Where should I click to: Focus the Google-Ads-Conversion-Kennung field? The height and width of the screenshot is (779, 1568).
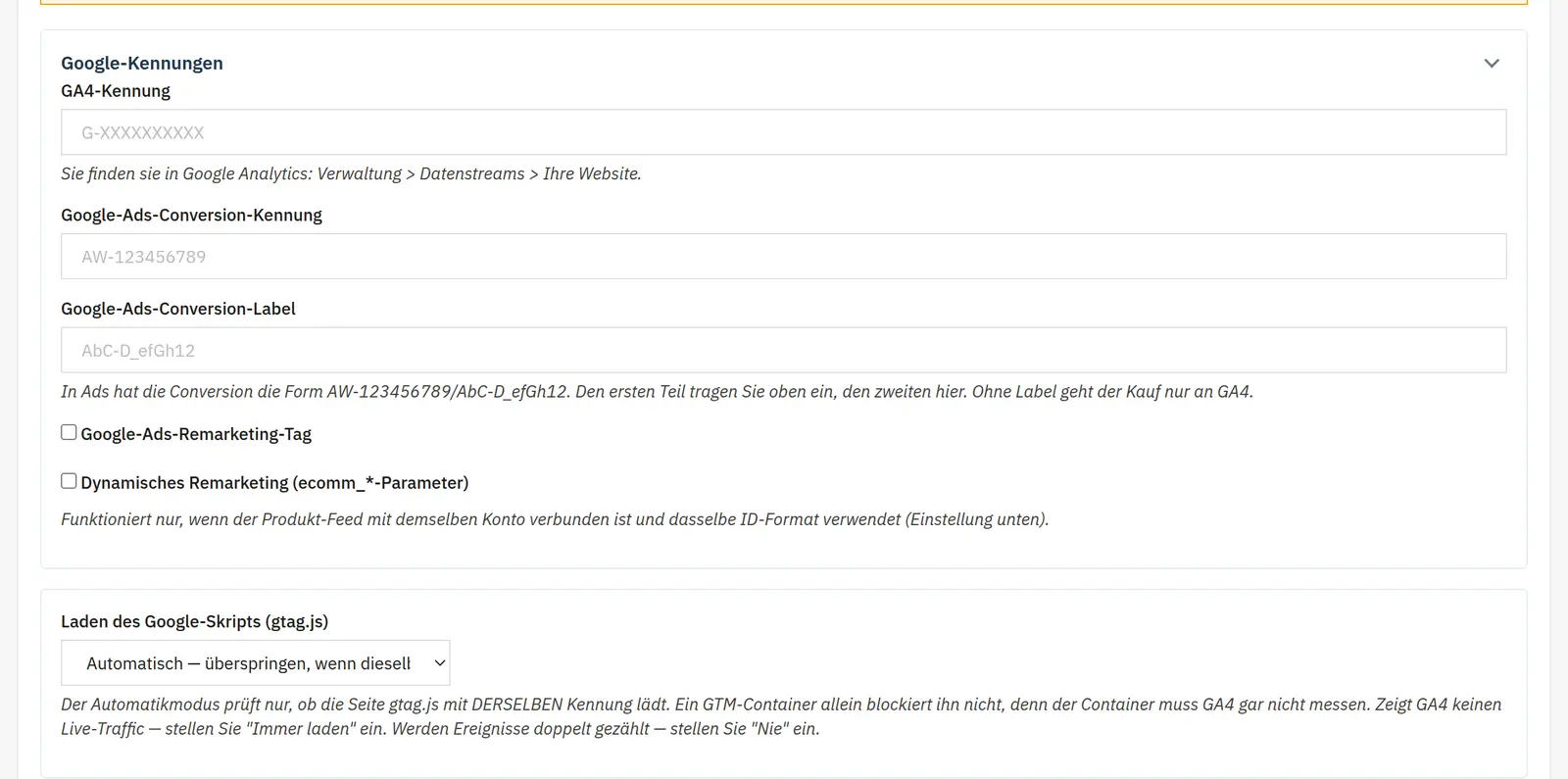point(783,257)
